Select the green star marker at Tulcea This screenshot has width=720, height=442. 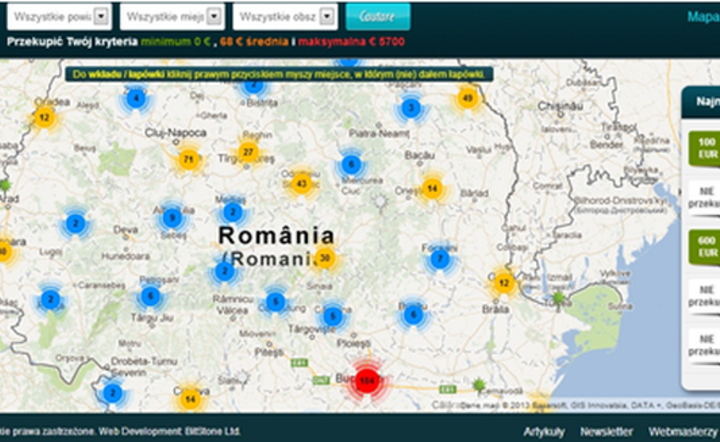coord(558,298)
